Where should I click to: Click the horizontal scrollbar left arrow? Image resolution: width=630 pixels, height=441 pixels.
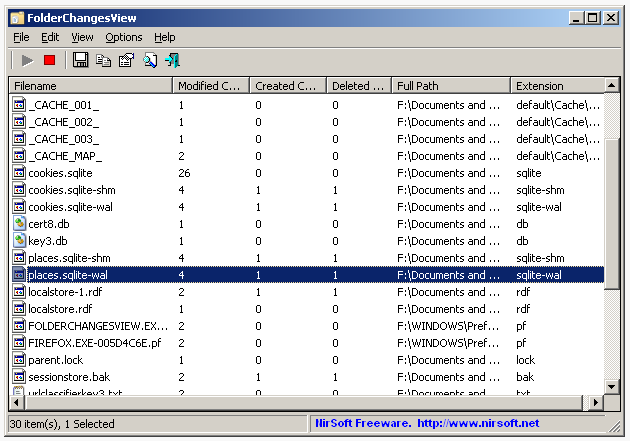point(16,402)
